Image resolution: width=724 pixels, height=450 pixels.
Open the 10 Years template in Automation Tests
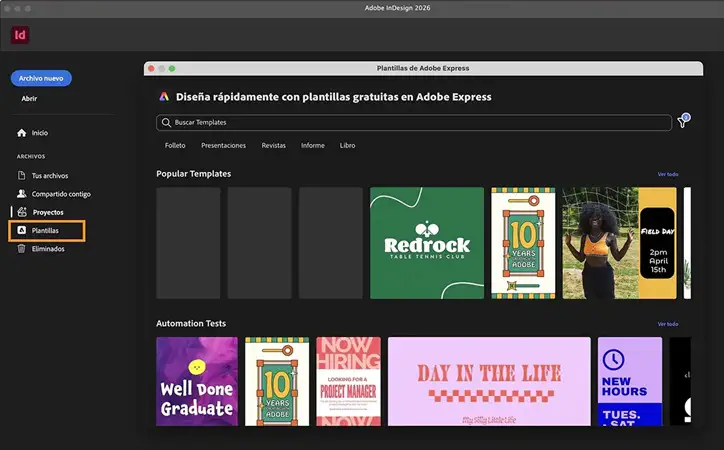(277, 381)
